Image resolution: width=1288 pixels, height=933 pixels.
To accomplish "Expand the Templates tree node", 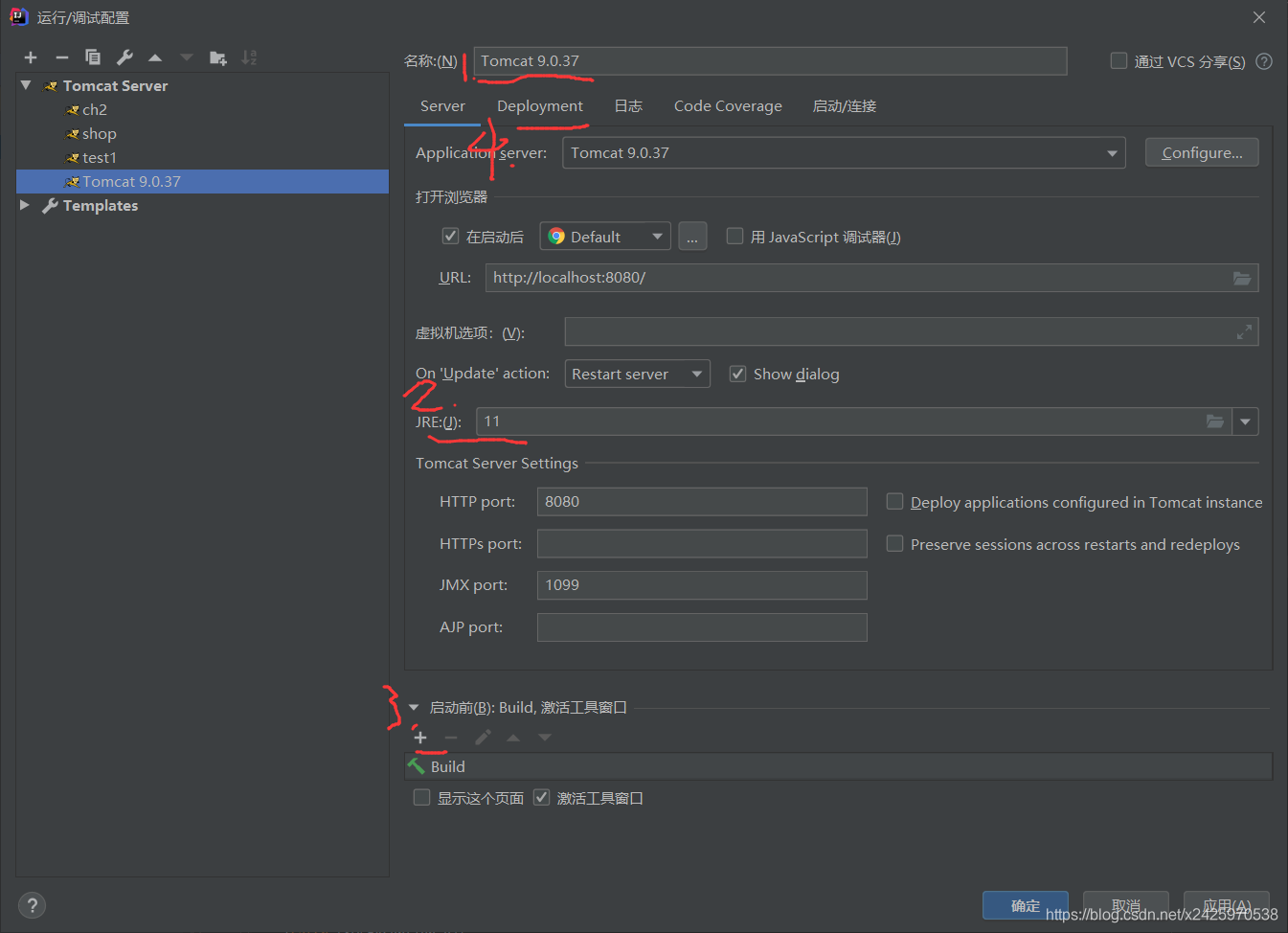I will point(25,205).
